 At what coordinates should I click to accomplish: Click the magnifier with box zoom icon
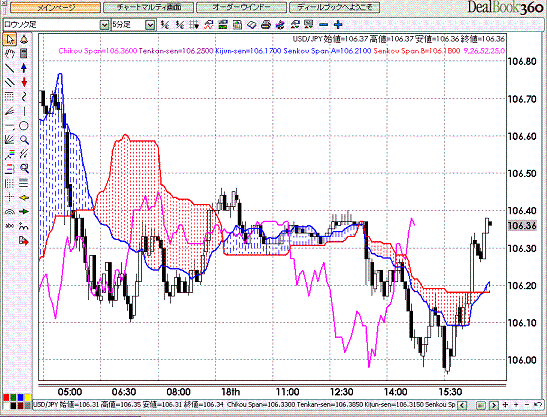click(x=24, y=169)
